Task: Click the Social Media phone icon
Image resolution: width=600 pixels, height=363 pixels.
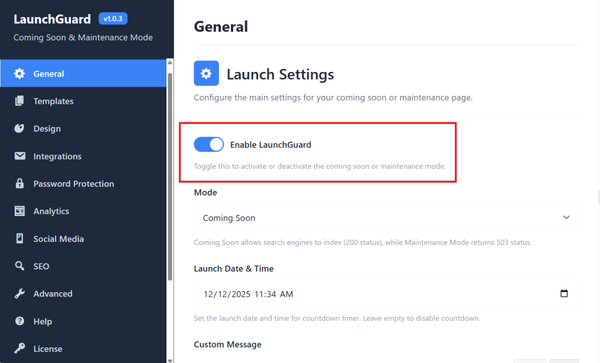Action: [20, 239]
